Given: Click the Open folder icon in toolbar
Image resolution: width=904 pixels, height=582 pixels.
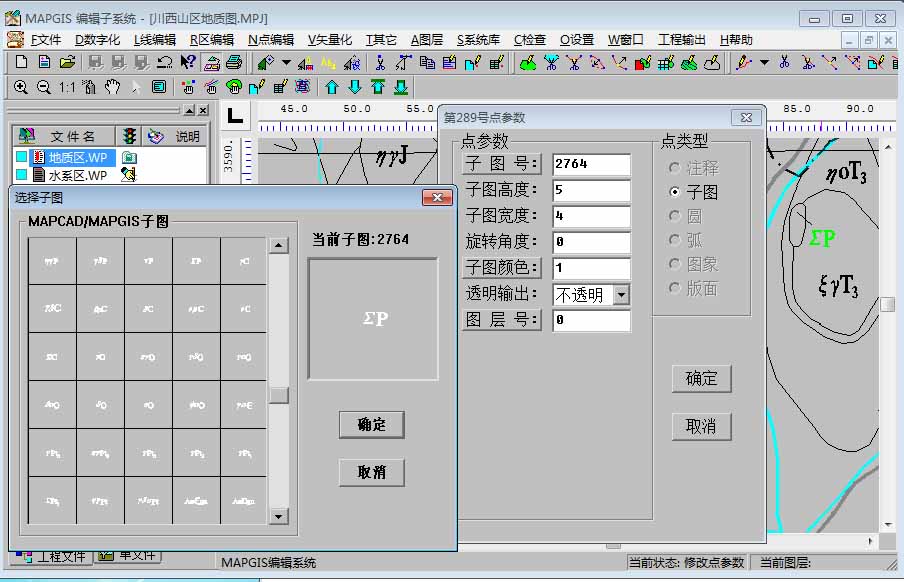Looking at the screenshot, I should pyautogui.click(x=67, y=62).
